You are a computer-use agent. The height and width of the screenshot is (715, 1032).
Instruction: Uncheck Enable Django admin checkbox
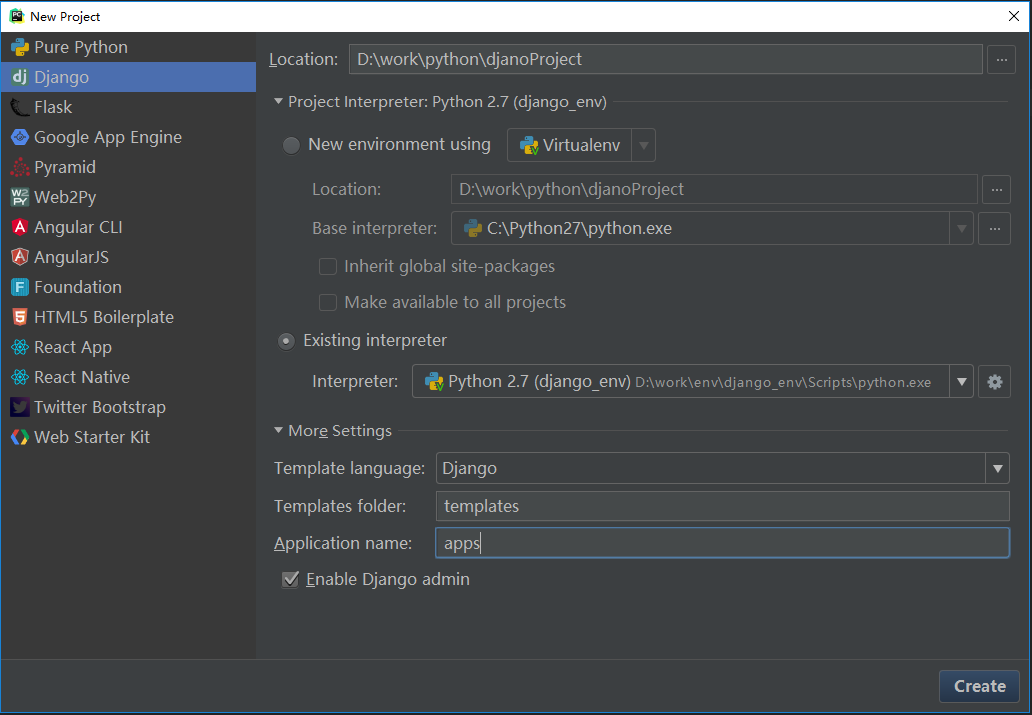click(290, 579)
